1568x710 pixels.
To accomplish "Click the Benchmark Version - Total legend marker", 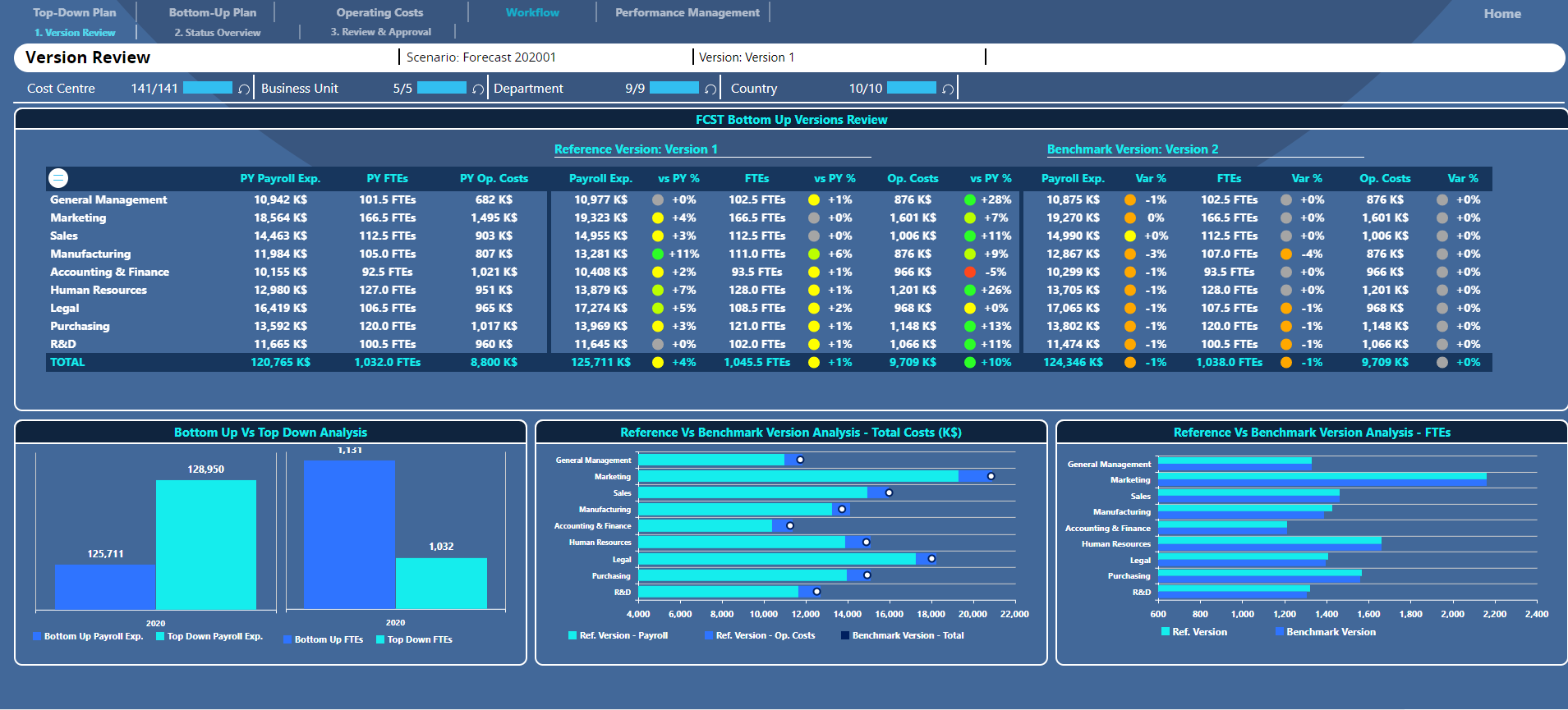I will [845, 635].
